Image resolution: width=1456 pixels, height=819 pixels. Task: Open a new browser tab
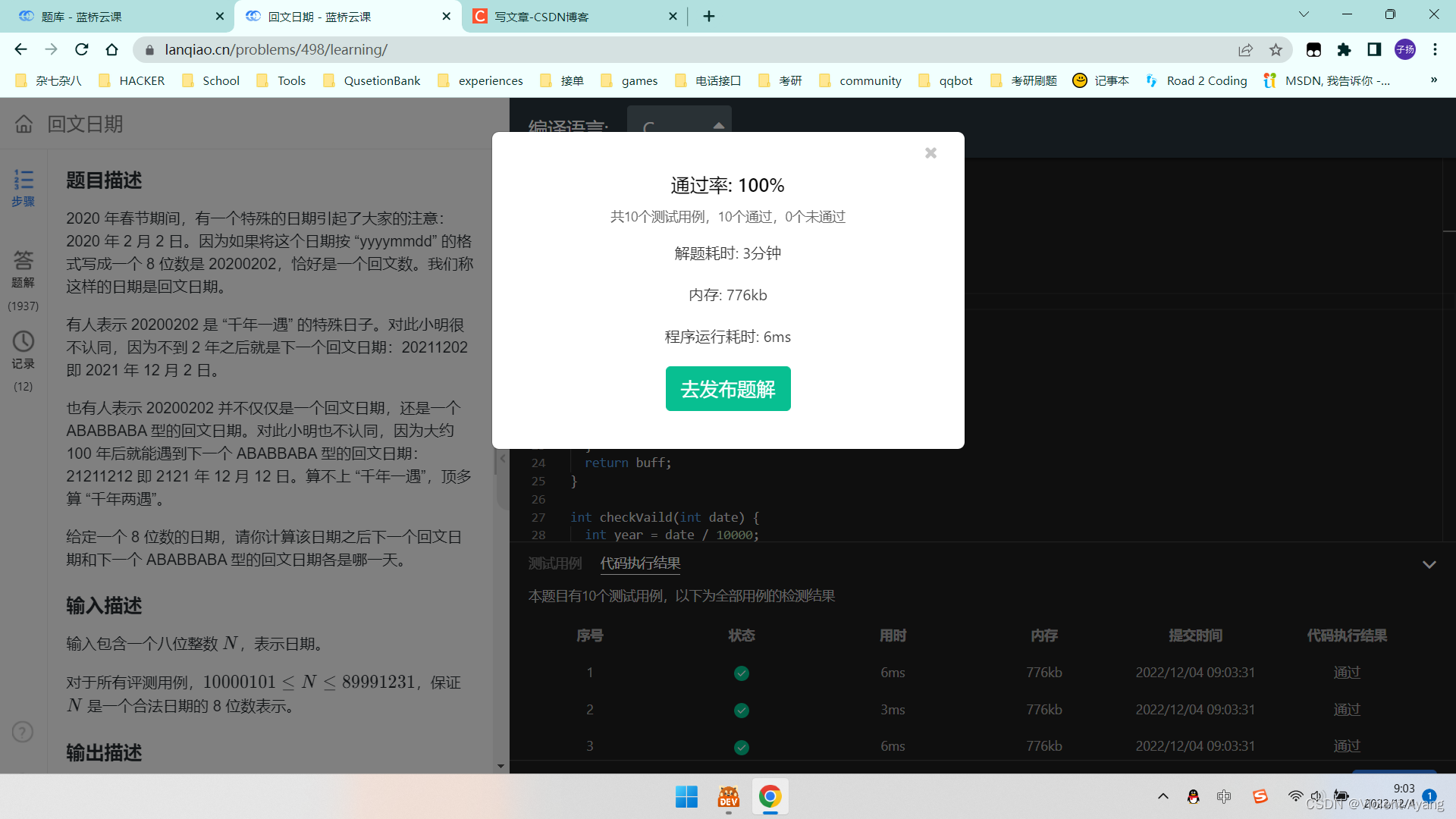click(709, 16)
